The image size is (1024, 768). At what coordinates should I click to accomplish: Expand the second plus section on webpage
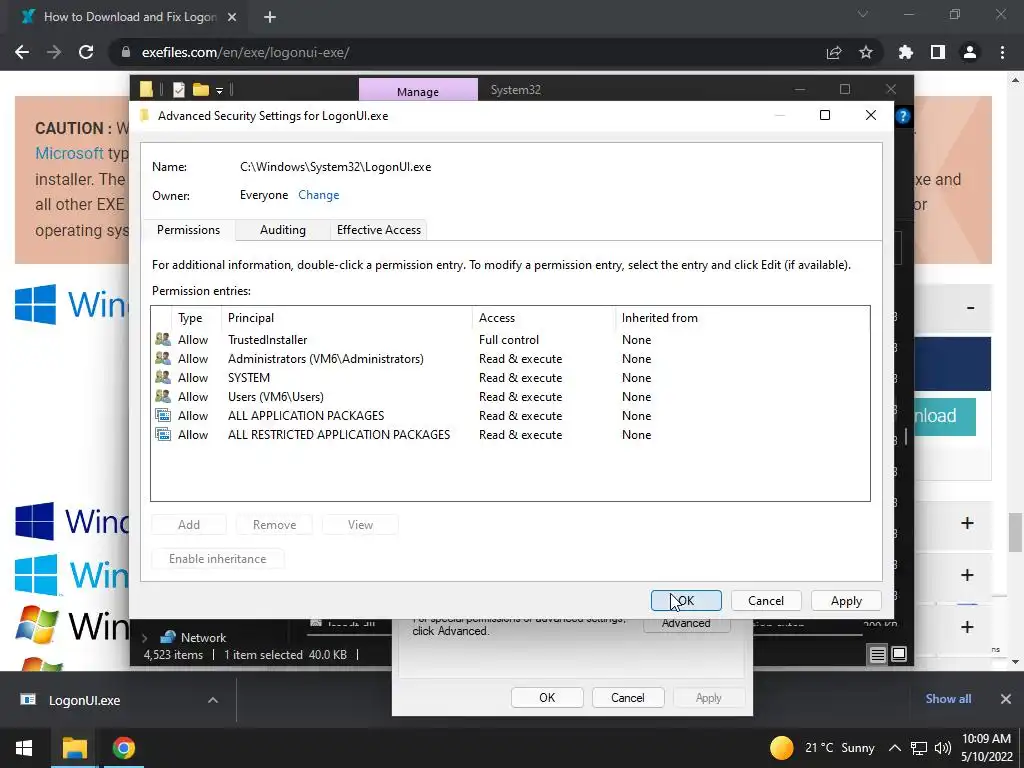(x=967, y=575)
